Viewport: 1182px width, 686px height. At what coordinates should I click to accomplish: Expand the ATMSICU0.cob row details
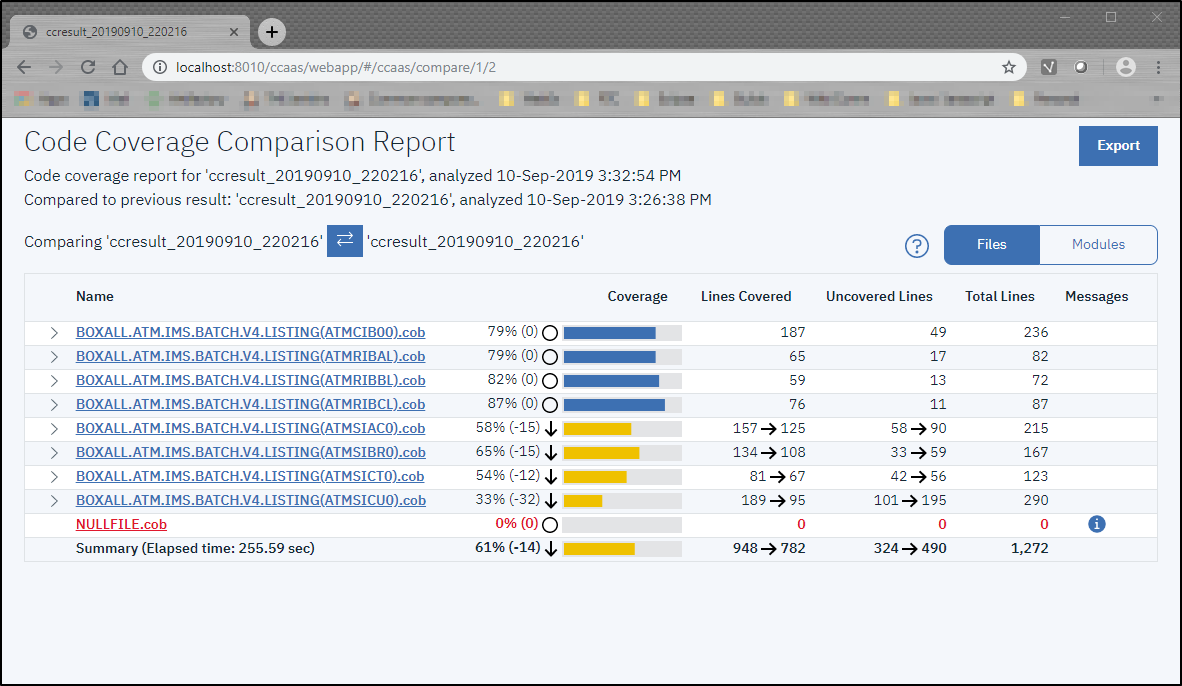[x=54, y=500]
